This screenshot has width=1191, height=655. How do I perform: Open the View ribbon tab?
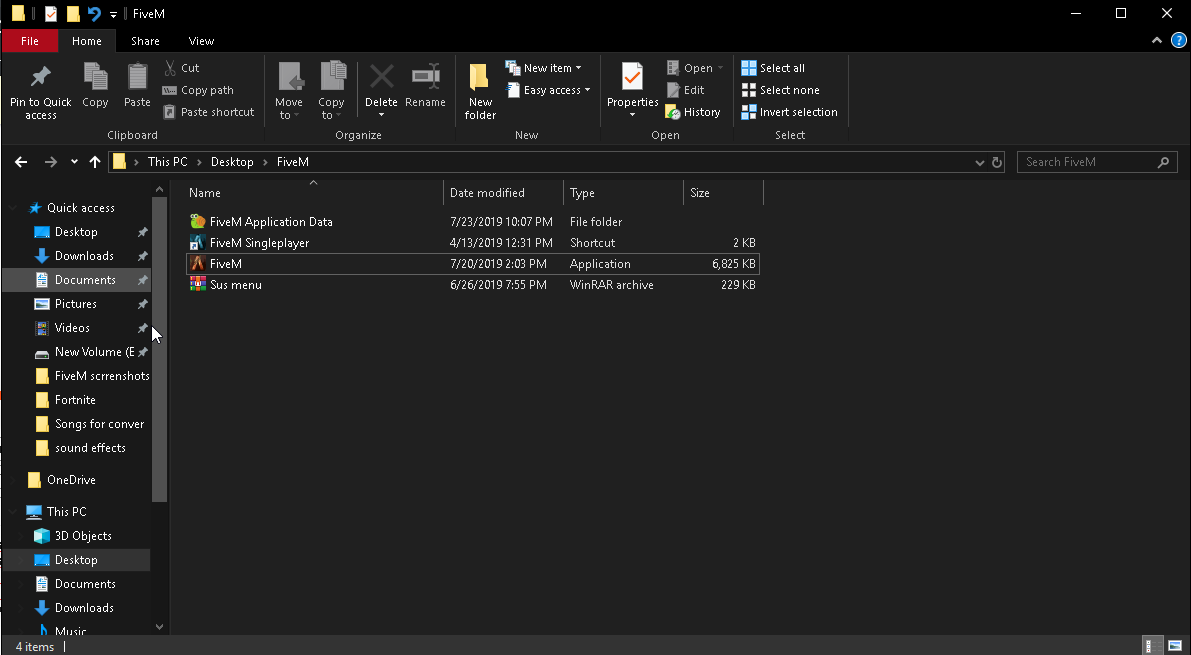coord(201,41)
